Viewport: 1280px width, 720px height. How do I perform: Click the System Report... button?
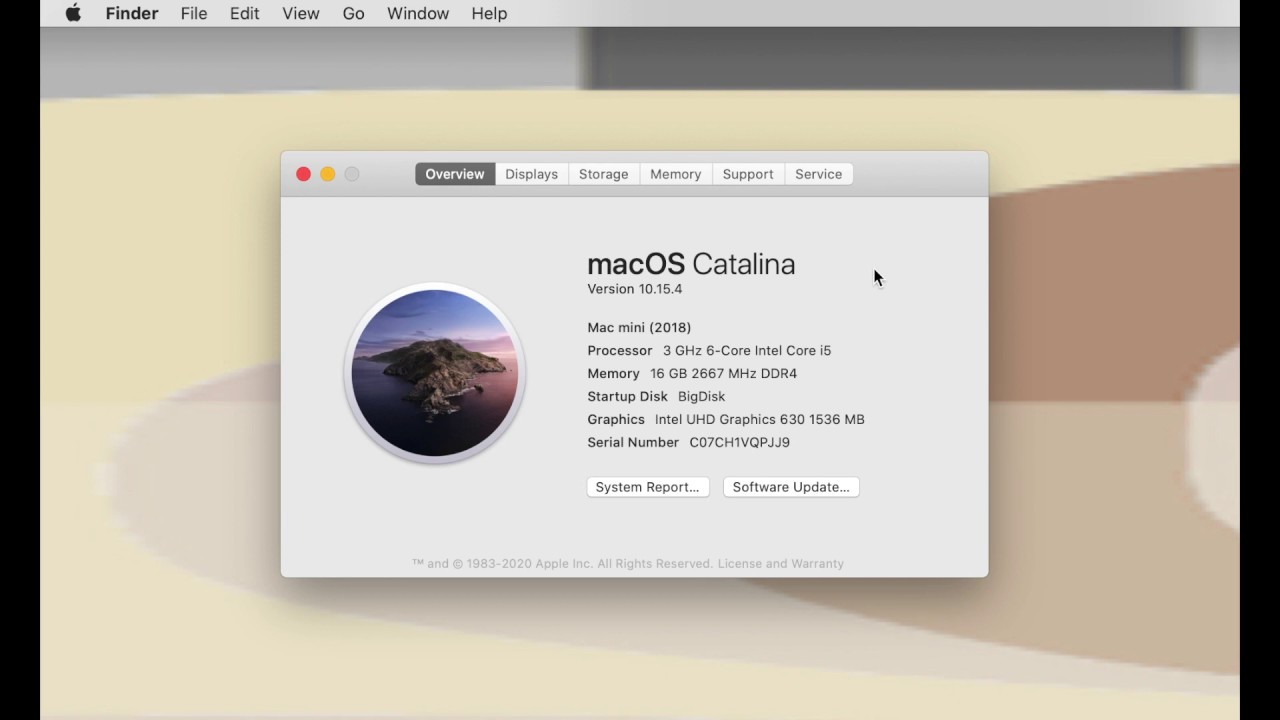click(x=648, y=487)
